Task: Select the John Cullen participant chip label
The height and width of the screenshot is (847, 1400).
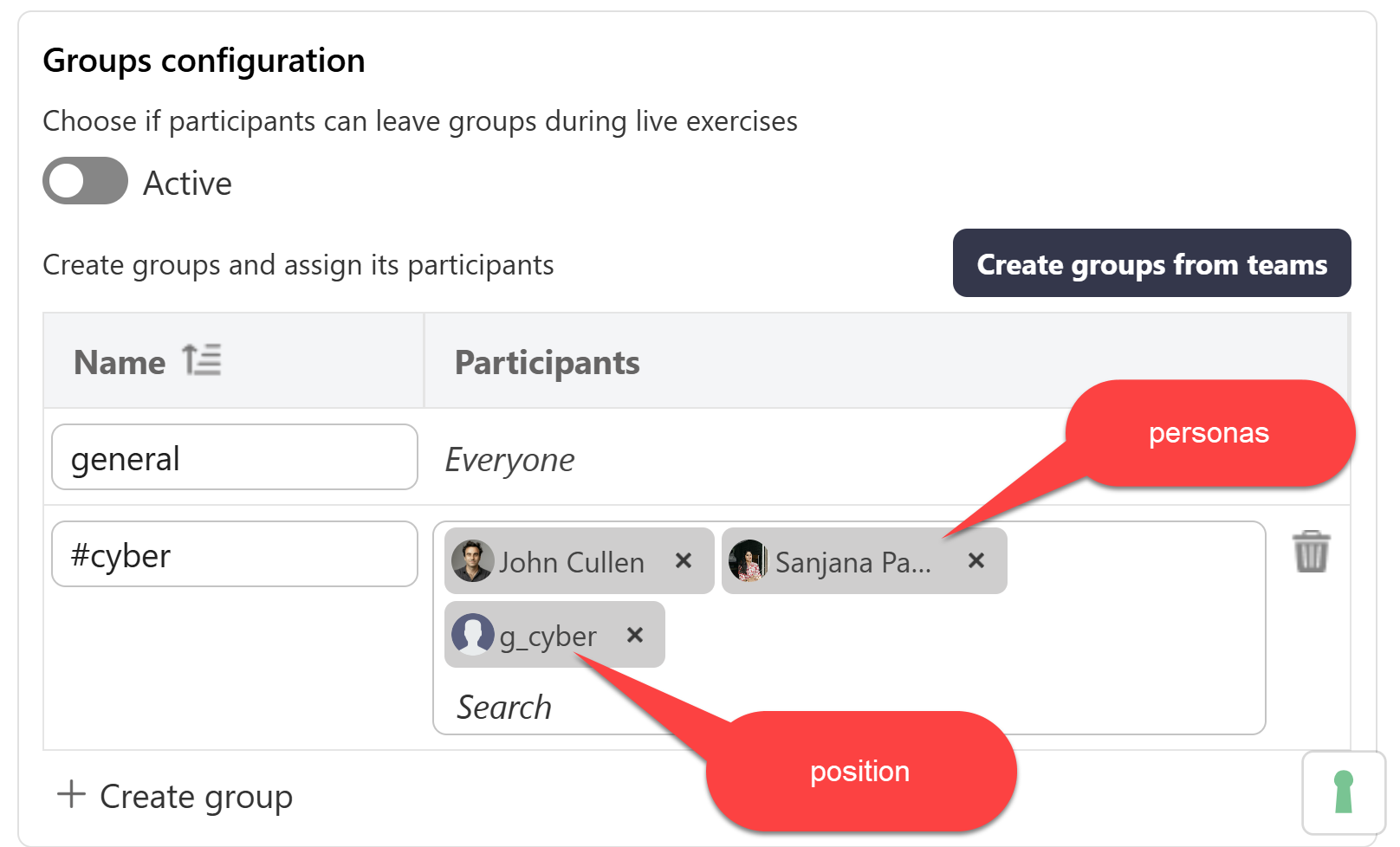Action: (571, 563)
